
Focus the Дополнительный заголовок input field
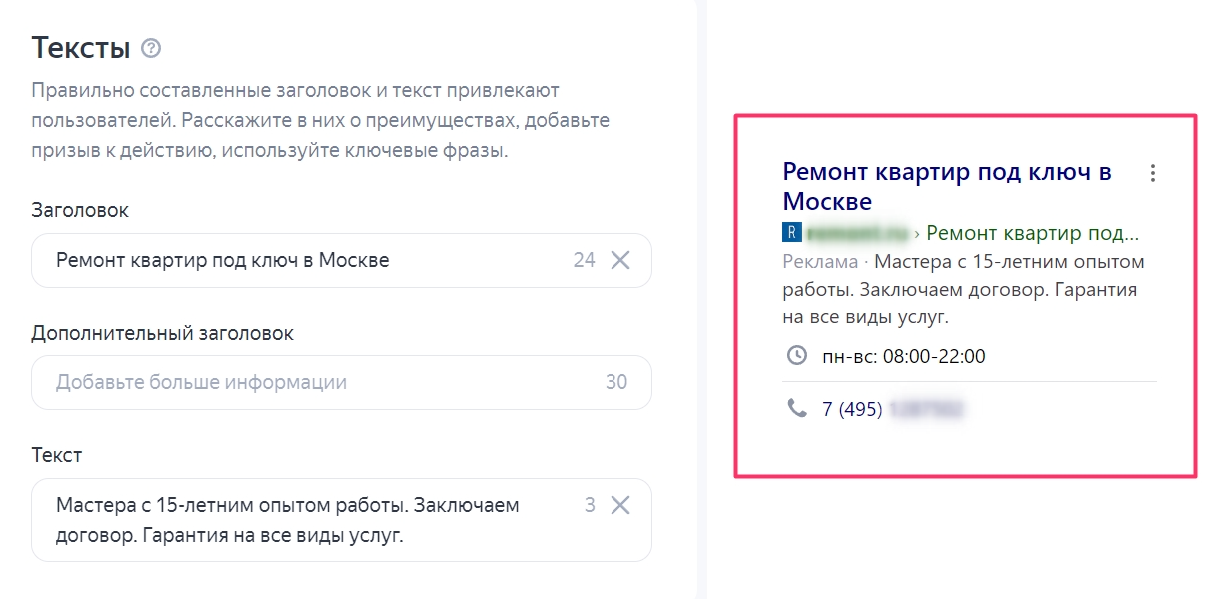click(300, 382)
